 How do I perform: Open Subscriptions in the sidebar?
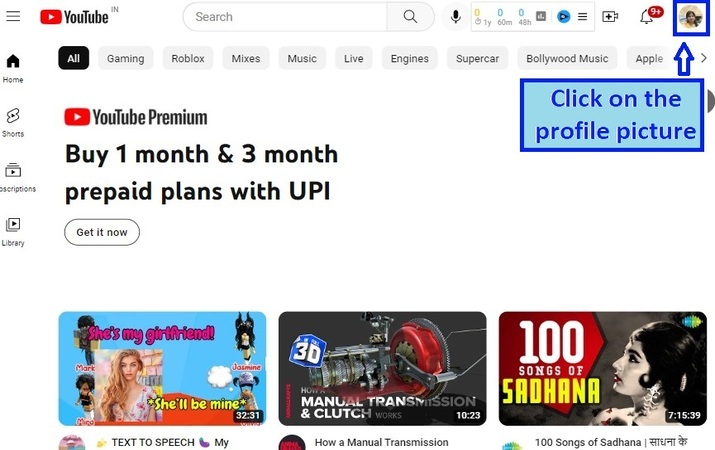(x=14, y=177)
